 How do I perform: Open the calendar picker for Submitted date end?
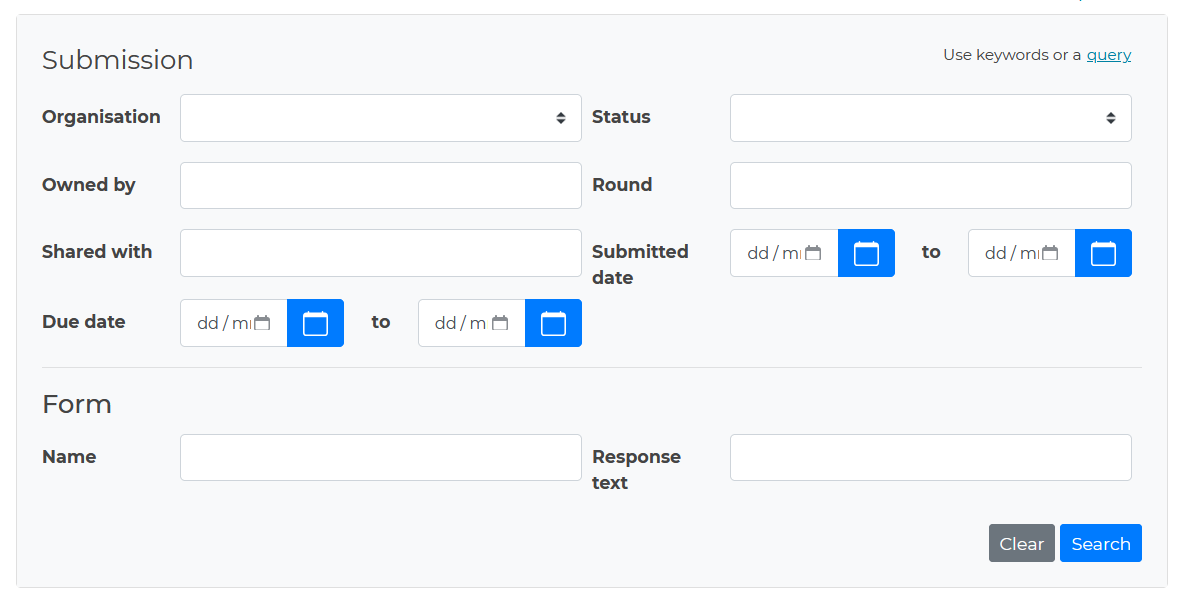(x=1103, y=253)
